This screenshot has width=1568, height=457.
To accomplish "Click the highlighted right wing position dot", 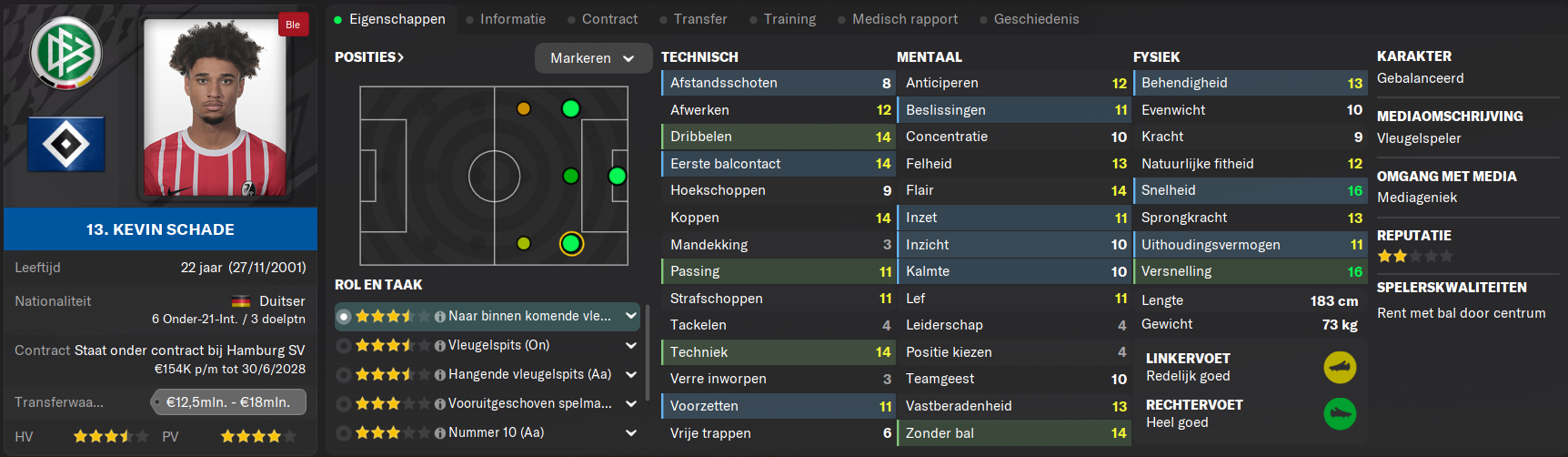I will click(571, 244).
